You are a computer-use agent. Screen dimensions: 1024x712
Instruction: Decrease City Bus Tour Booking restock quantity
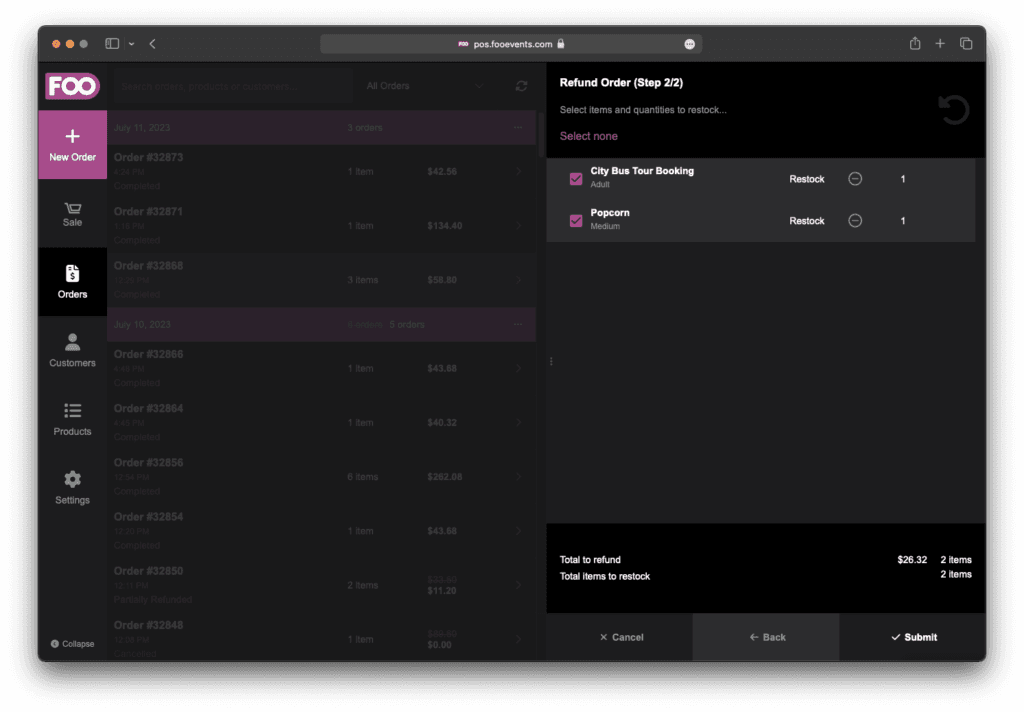[x=855, y=179]
